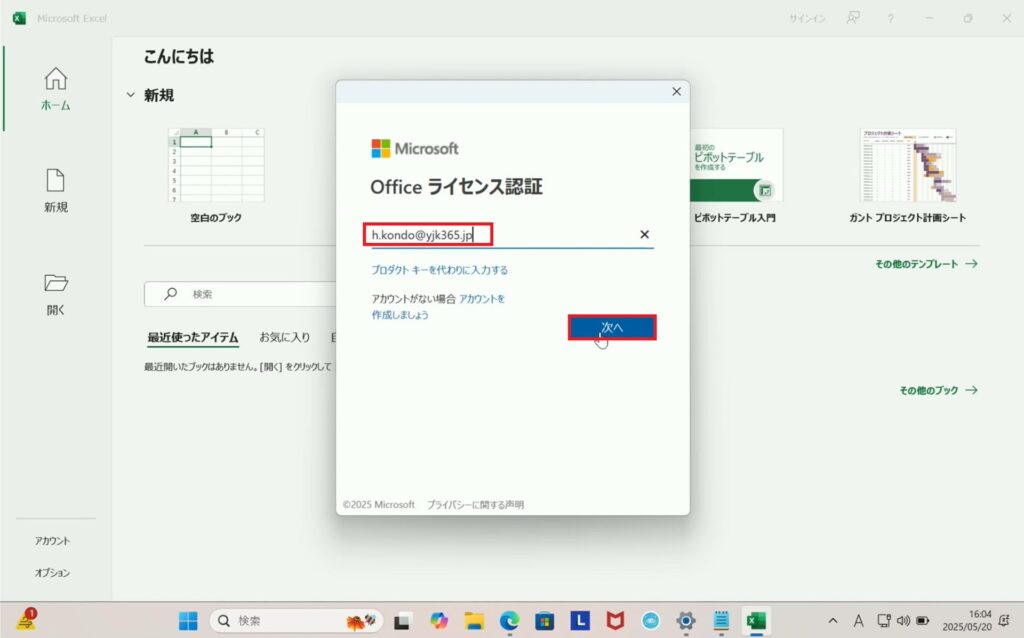Click the help question mark icon
Image resolution: width=1024 pixels, height=638 pixels.
891,18
